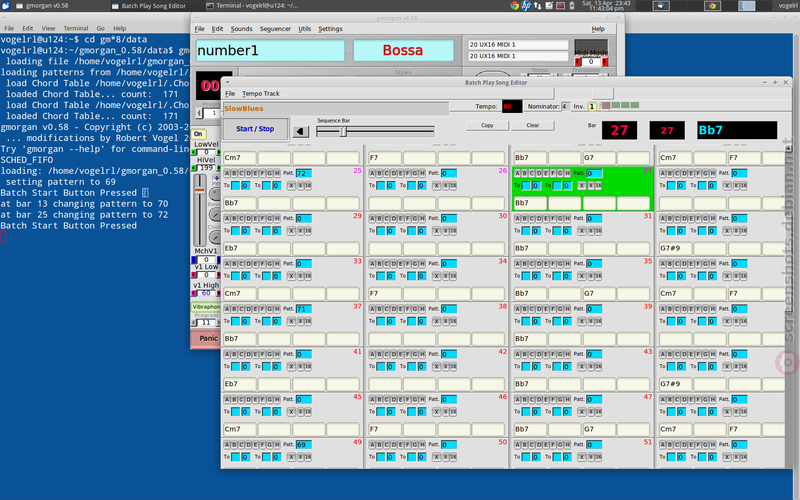Open the first 20 UX16 MIDI 1 port selector
This screenshot has height=500, width=800.
pyautogui.click(x=518, y=45)
